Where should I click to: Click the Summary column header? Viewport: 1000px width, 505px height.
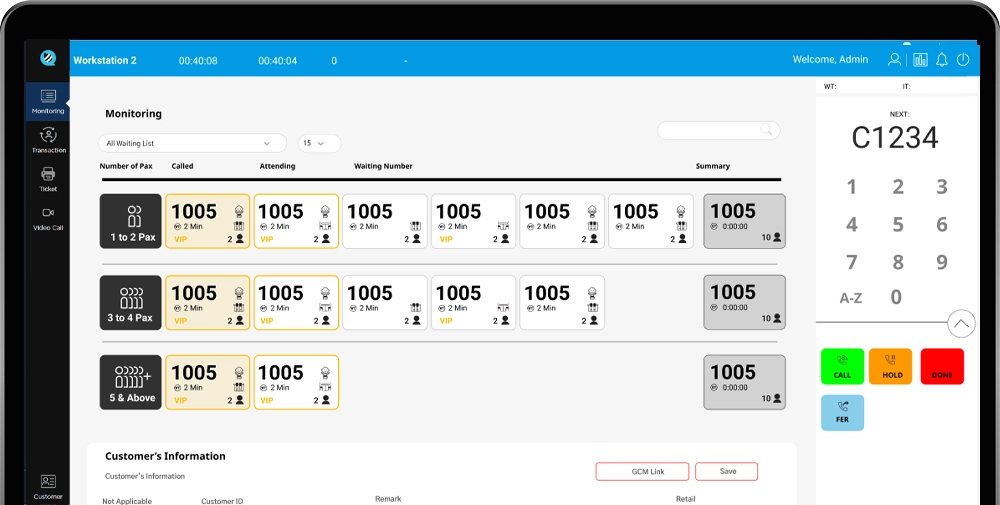click(x=712, y=166)
